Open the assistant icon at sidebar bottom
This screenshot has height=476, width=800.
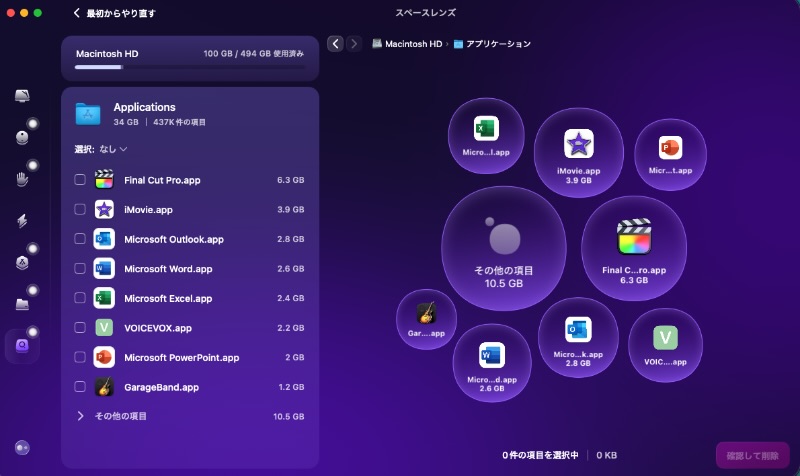click(22, 448)
